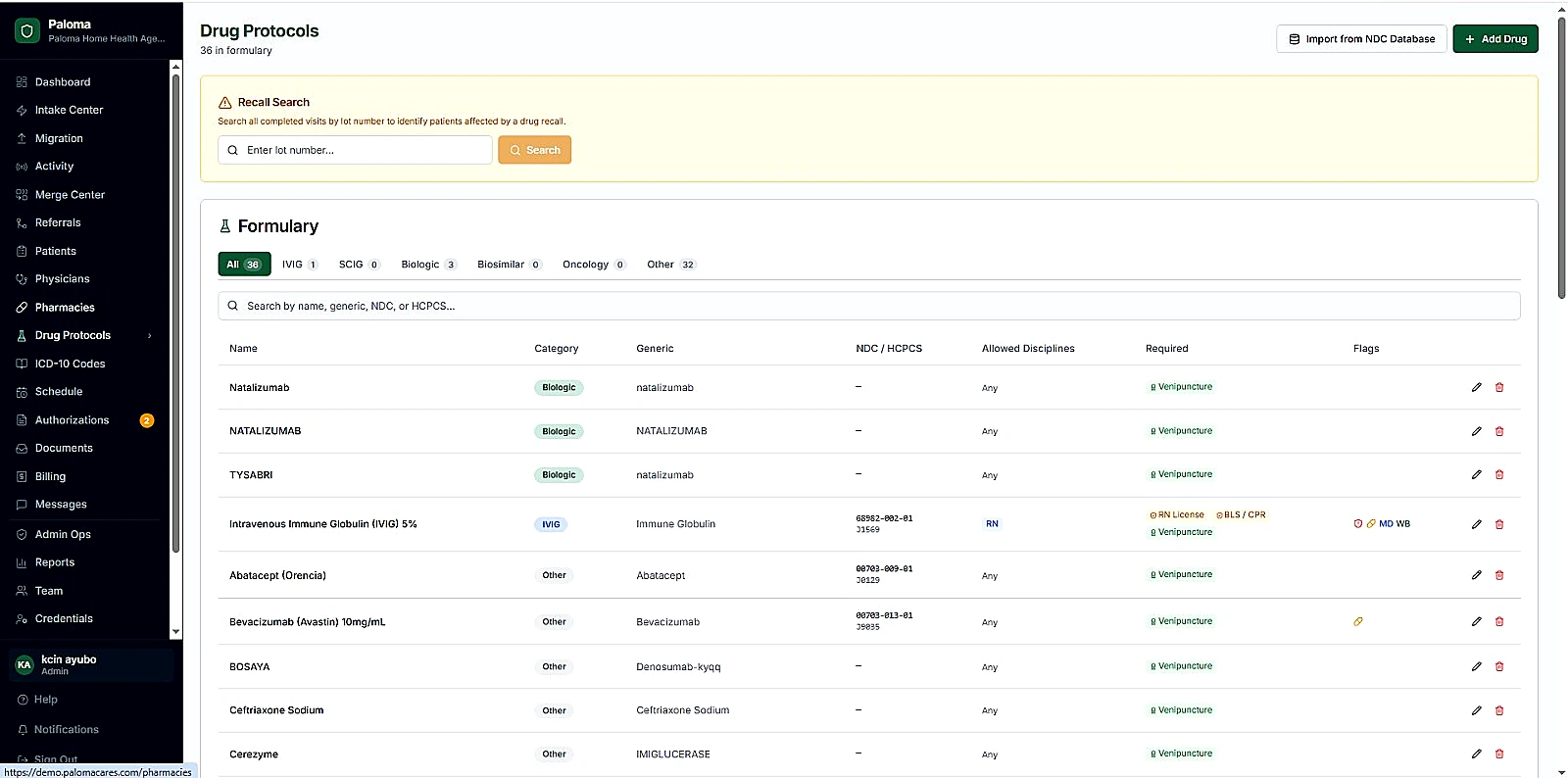Delete the Ceftriaxone Sodium entry
Screen dimensions: 1568x778
pyautogui.click(x=1499, y=710)
